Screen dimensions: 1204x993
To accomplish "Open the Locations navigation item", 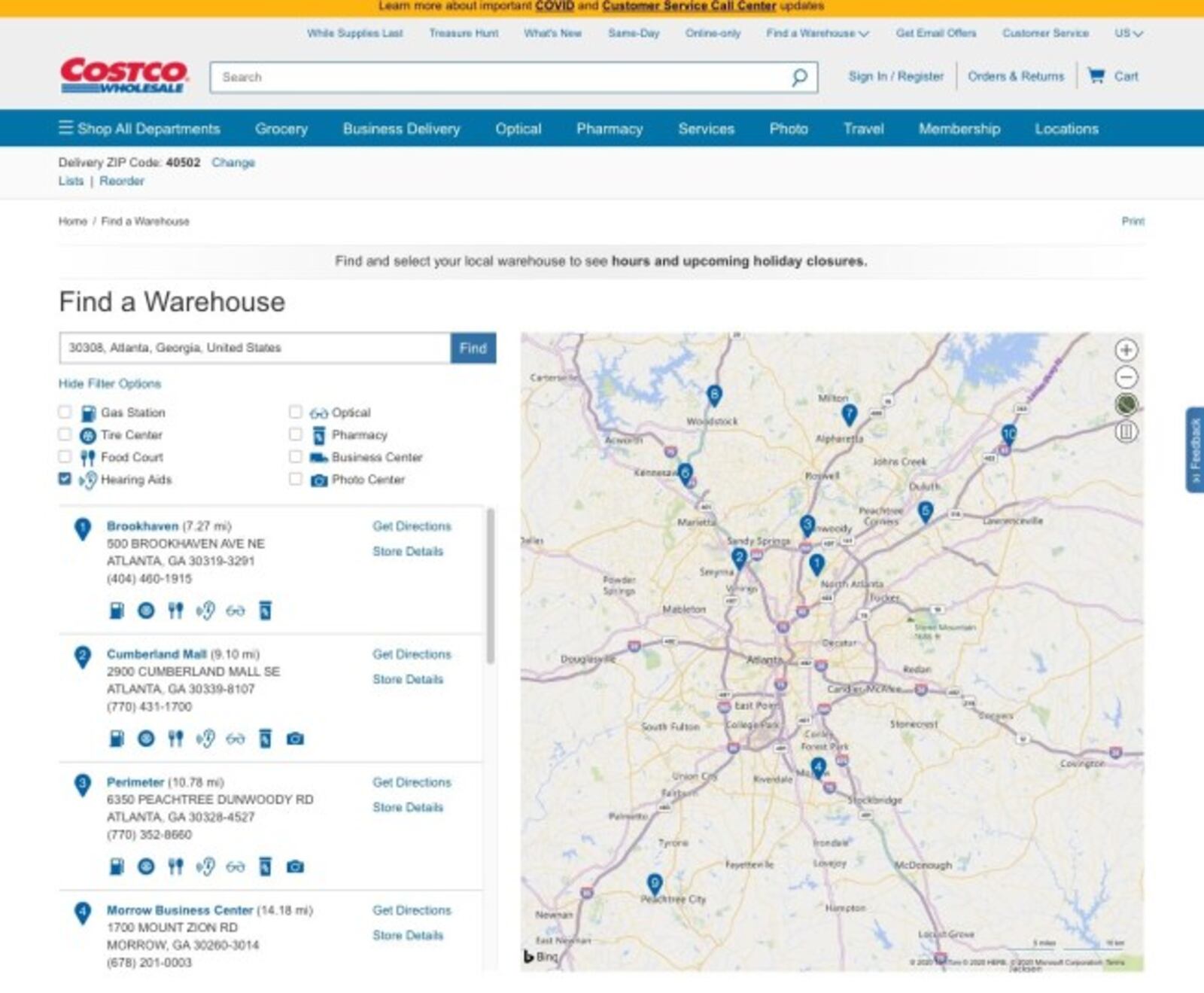I will tap(1066, 129).
